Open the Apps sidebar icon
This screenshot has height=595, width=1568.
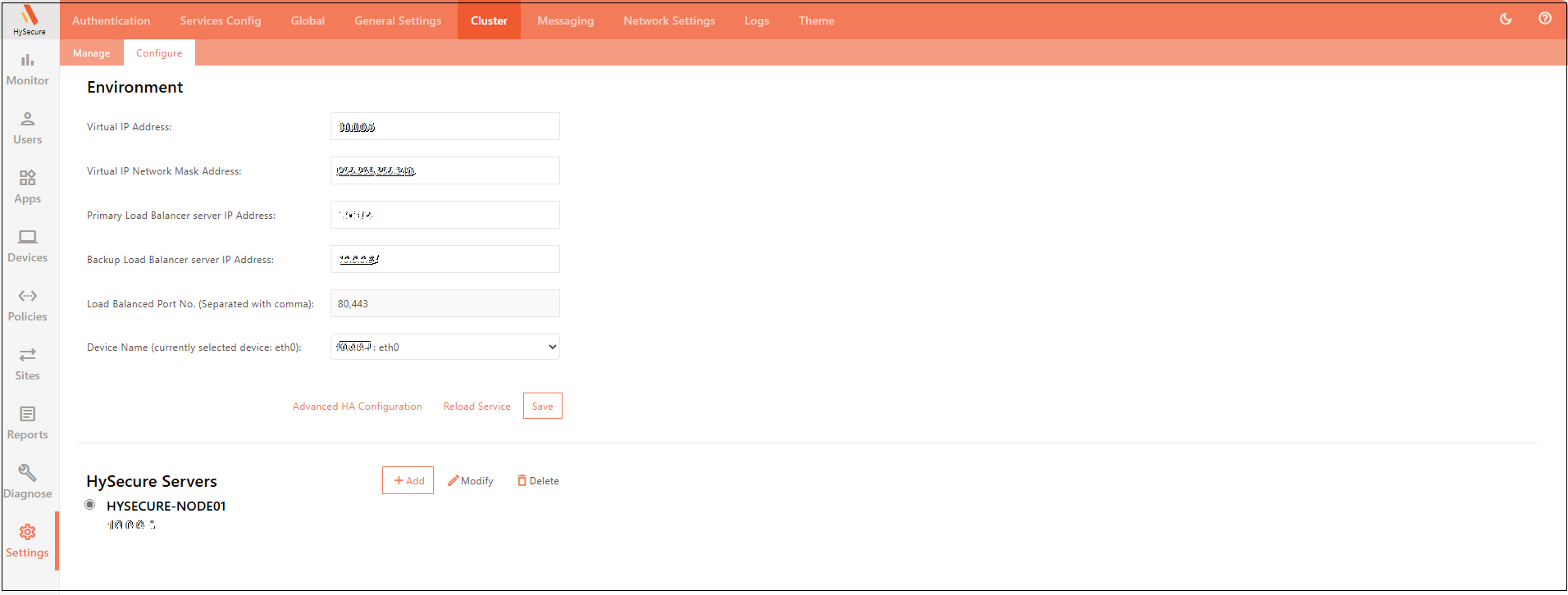pos(28,187)
